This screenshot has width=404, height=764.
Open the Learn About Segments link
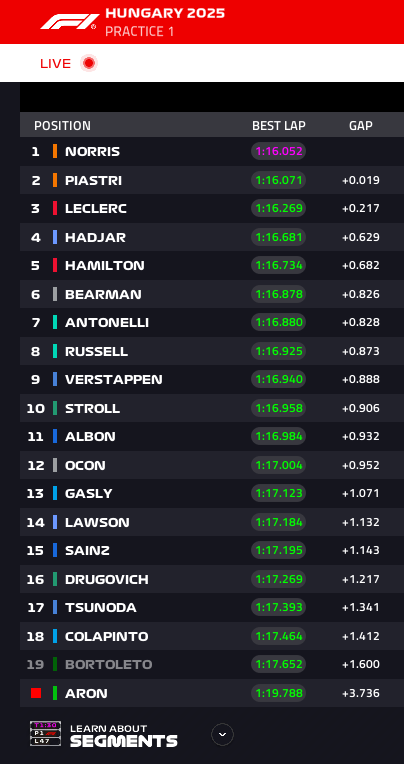(124, 736)
